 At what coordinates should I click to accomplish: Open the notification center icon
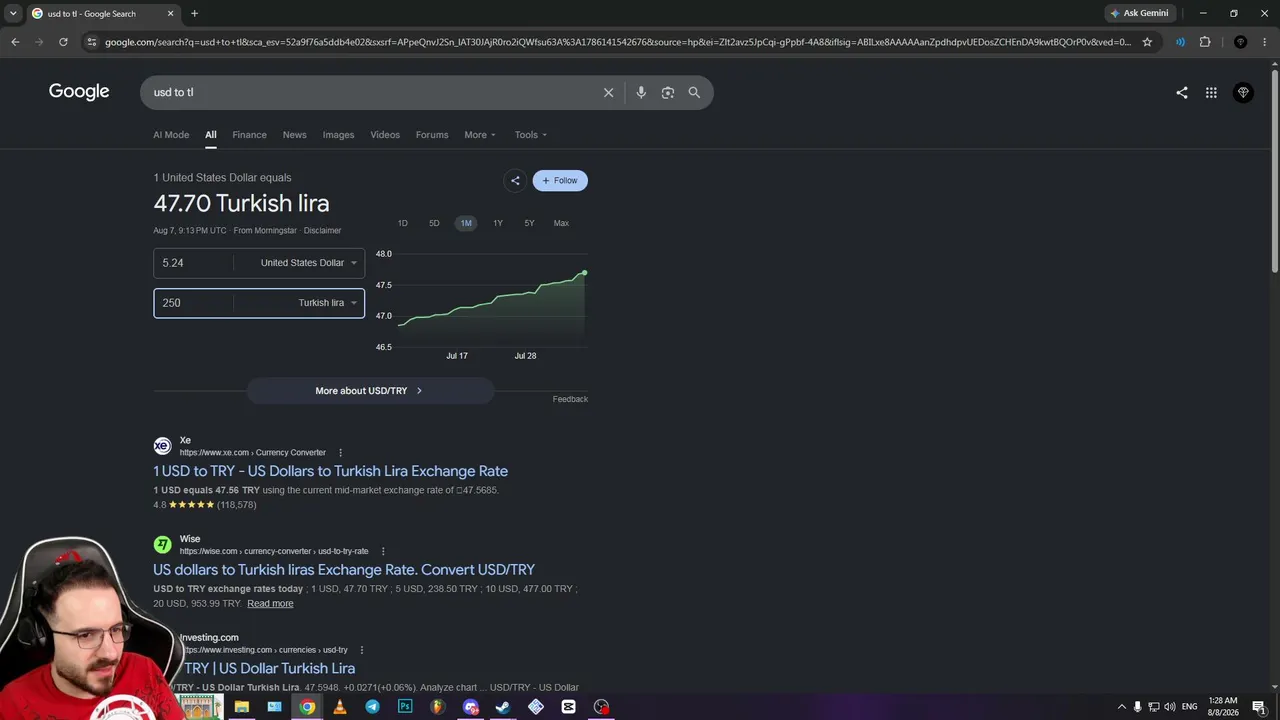[x=1259, y=706]
